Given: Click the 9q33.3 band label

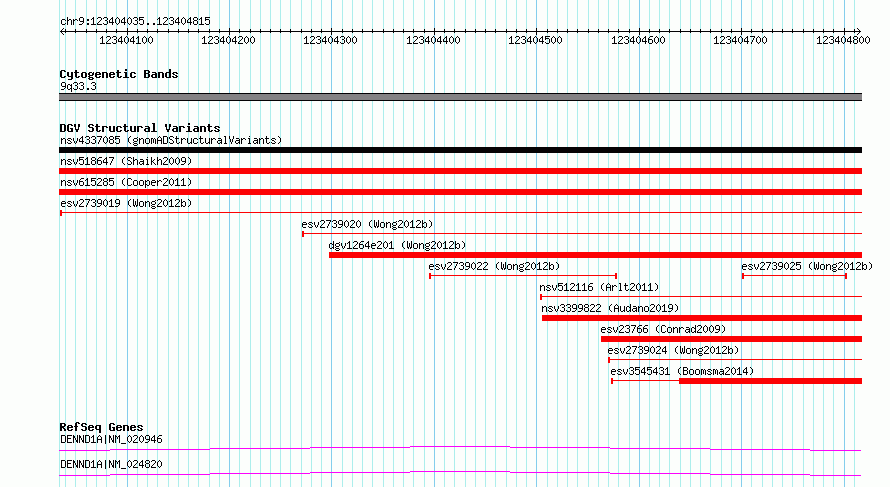Looking at the screenshot, I should [x=78, y=86].
